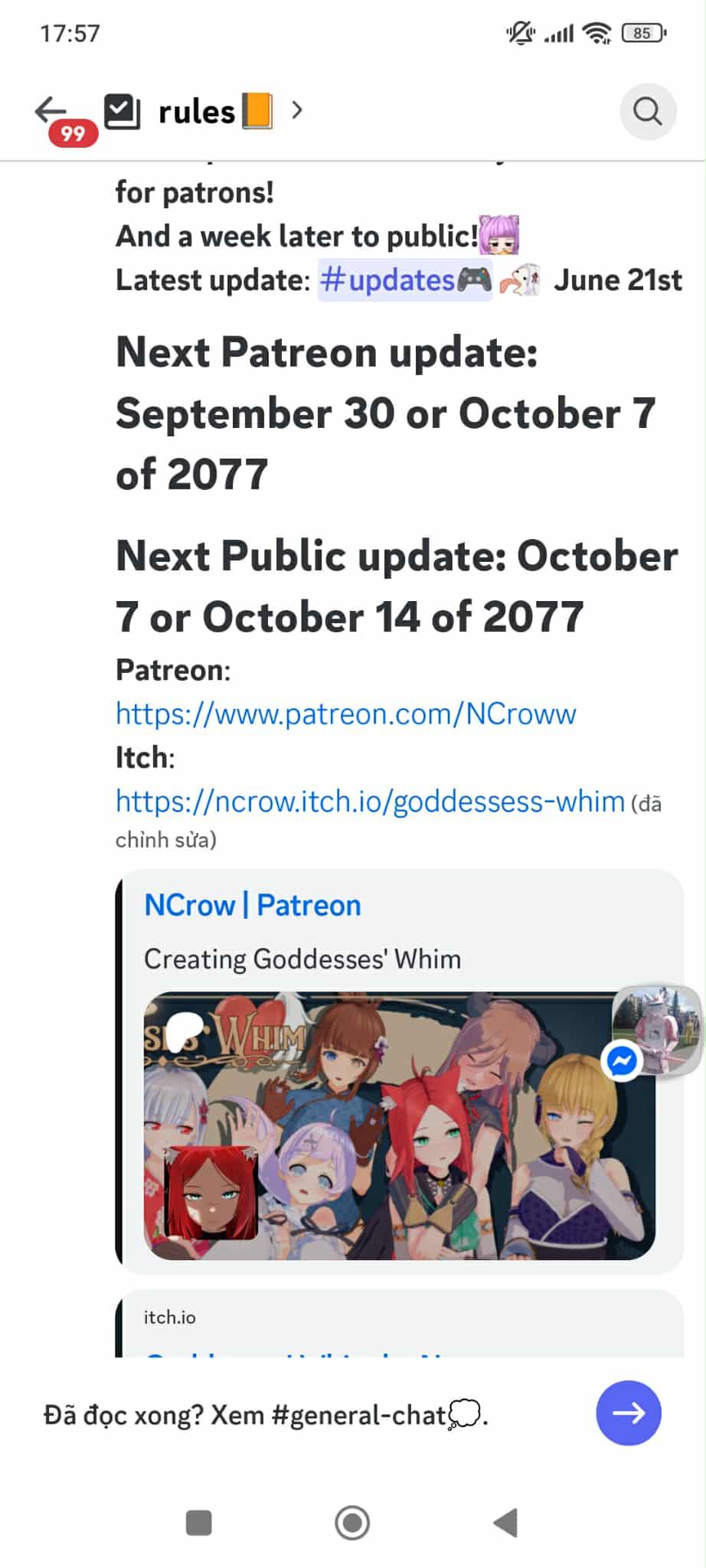
Task: Tap the Android back triangle button
Action: (505, 1523)
